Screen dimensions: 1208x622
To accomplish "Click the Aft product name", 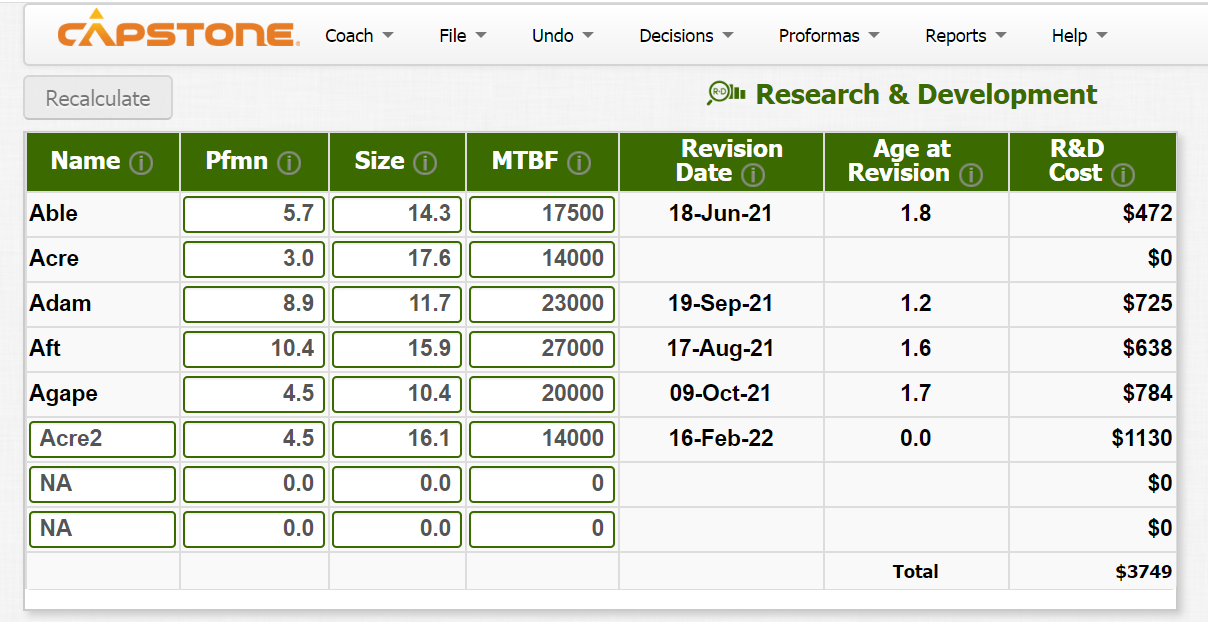I will click(x=45, y=349).
